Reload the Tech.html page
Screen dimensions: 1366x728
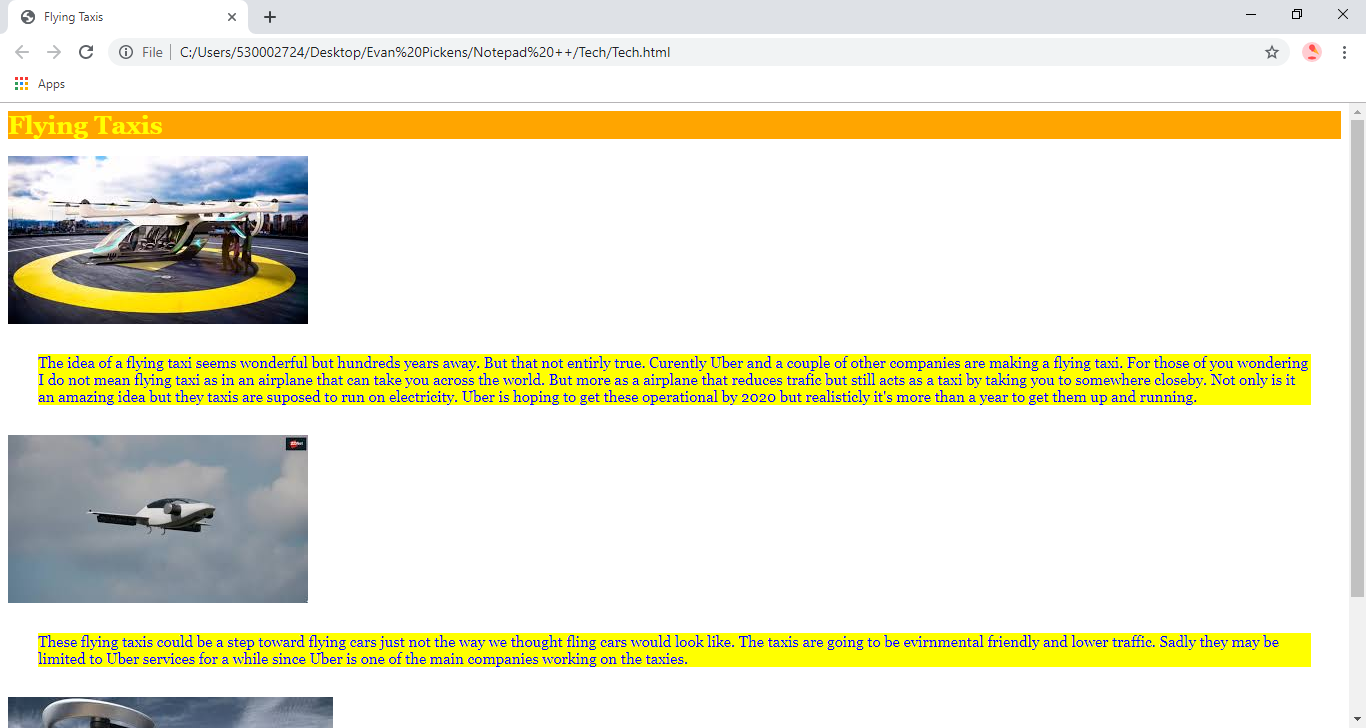[x=86, y=52]
